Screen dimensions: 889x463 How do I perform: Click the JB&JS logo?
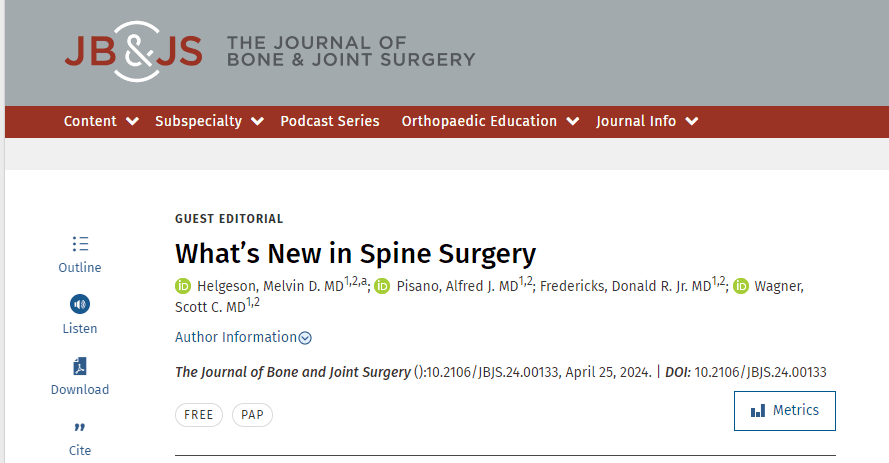coord(133,52)
